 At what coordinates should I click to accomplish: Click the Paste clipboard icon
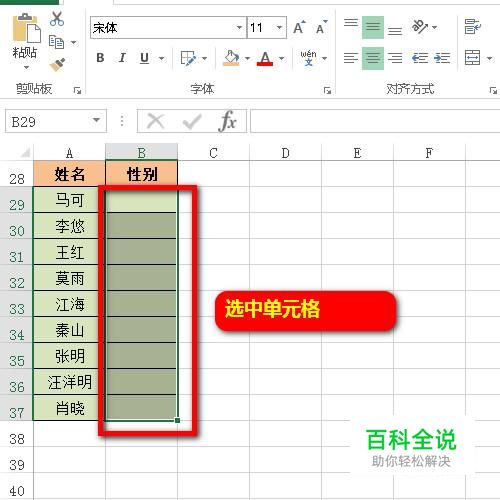tap(26, 29)
